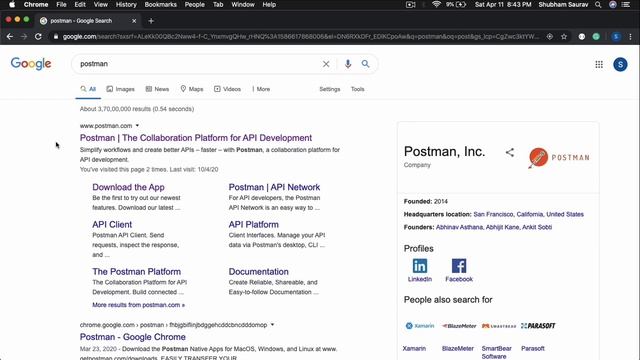Open Documentation sitelink

click(x=258, y=272)
